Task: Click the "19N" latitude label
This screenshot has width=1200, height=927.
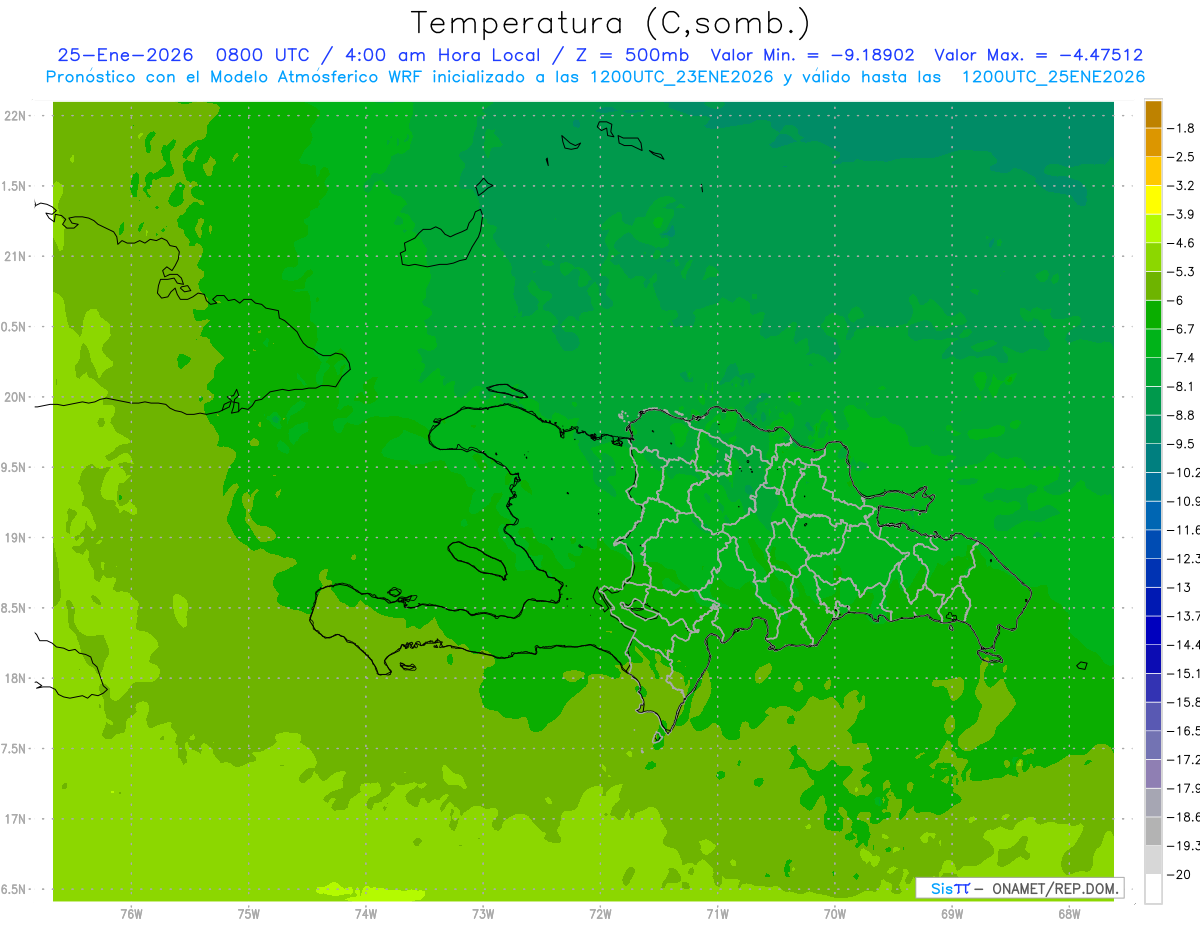Action: click(x=15, y=538)
